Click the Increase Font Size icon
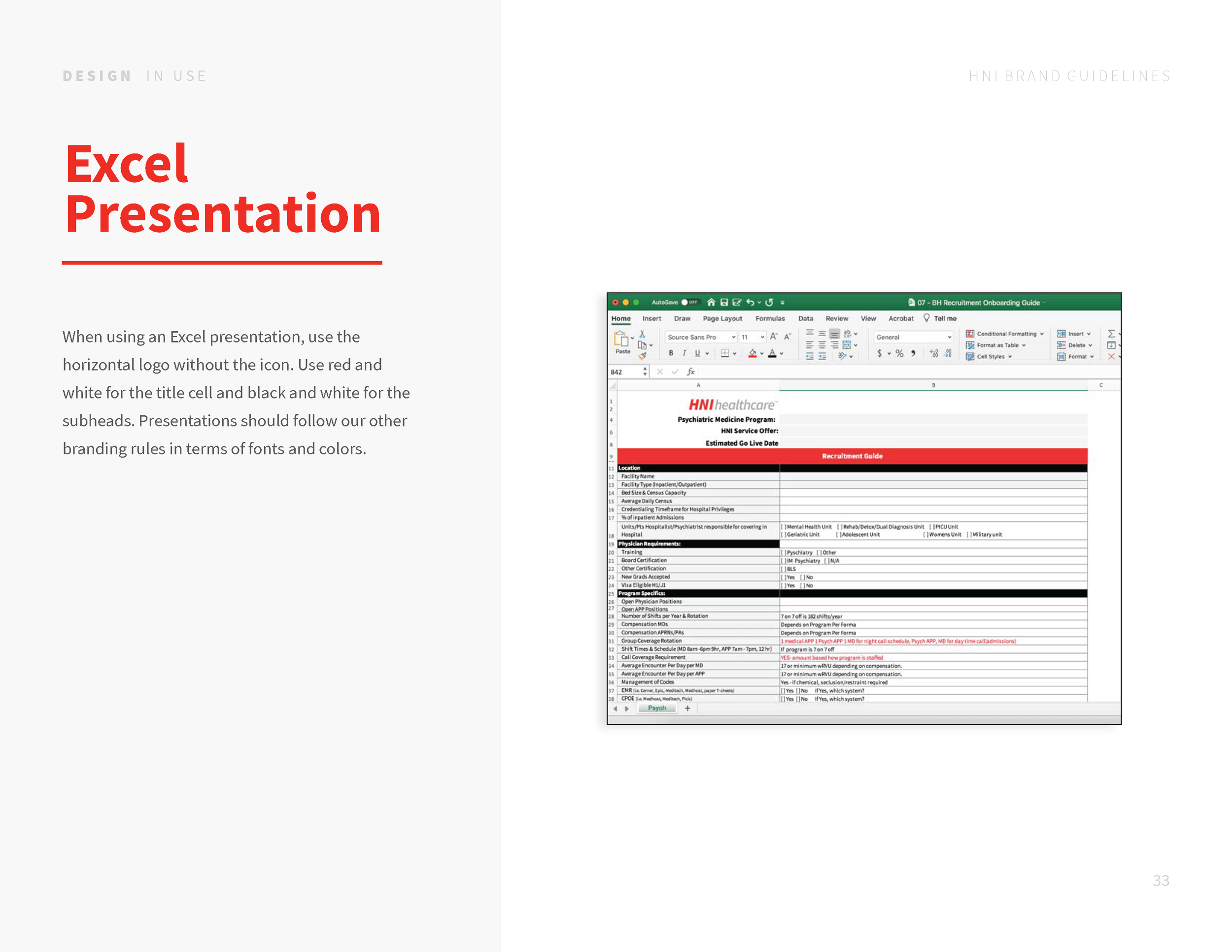 [x=774, y=337]
